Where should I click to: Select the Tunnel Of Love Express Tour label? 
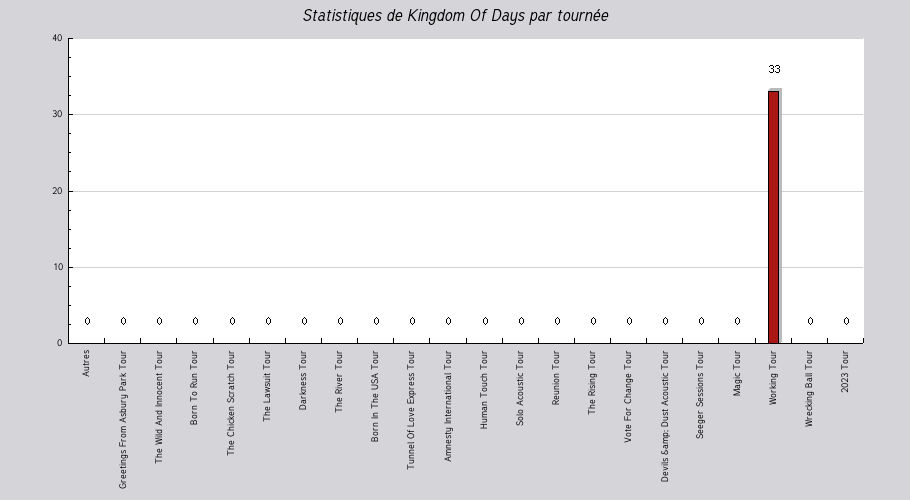coord(410,410)
